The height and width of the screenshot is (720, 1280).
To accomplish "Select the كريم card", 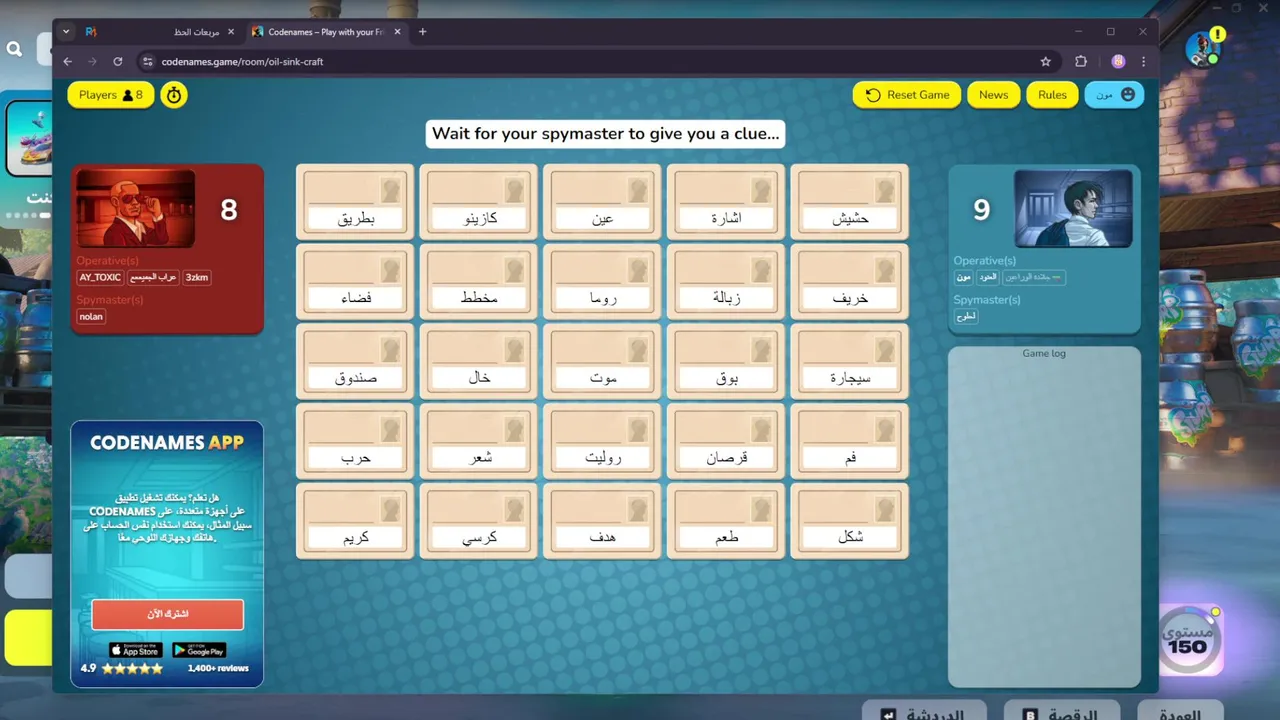I will (355, 521).
